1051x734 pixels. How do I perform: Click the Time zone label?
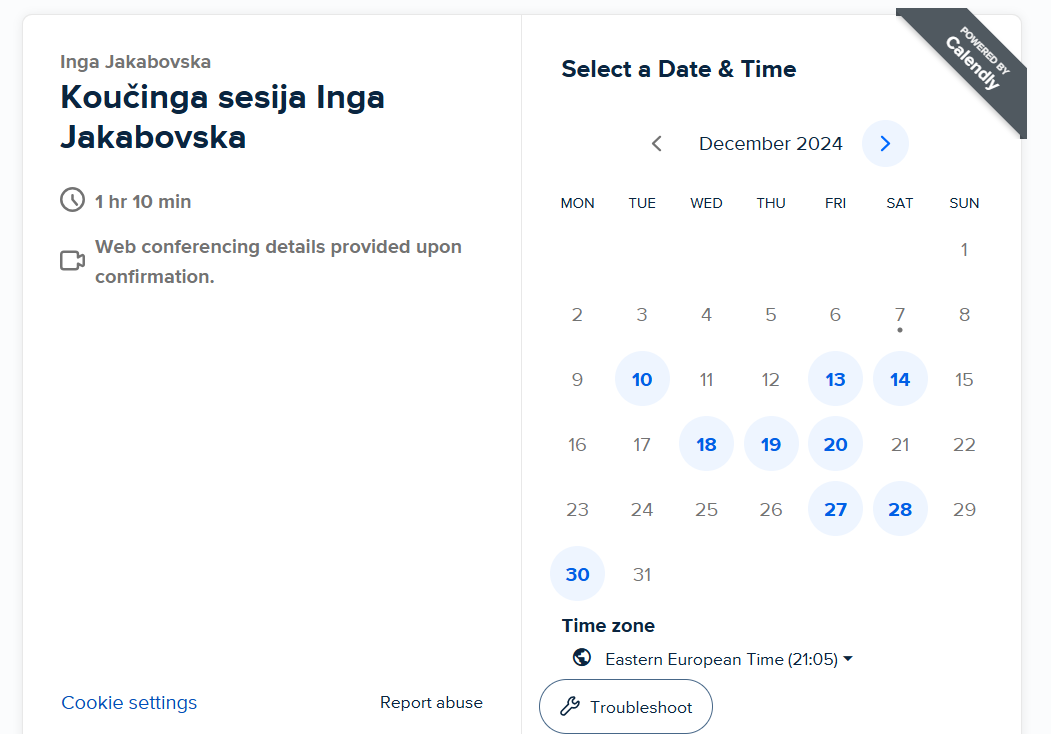coord(608,625)
